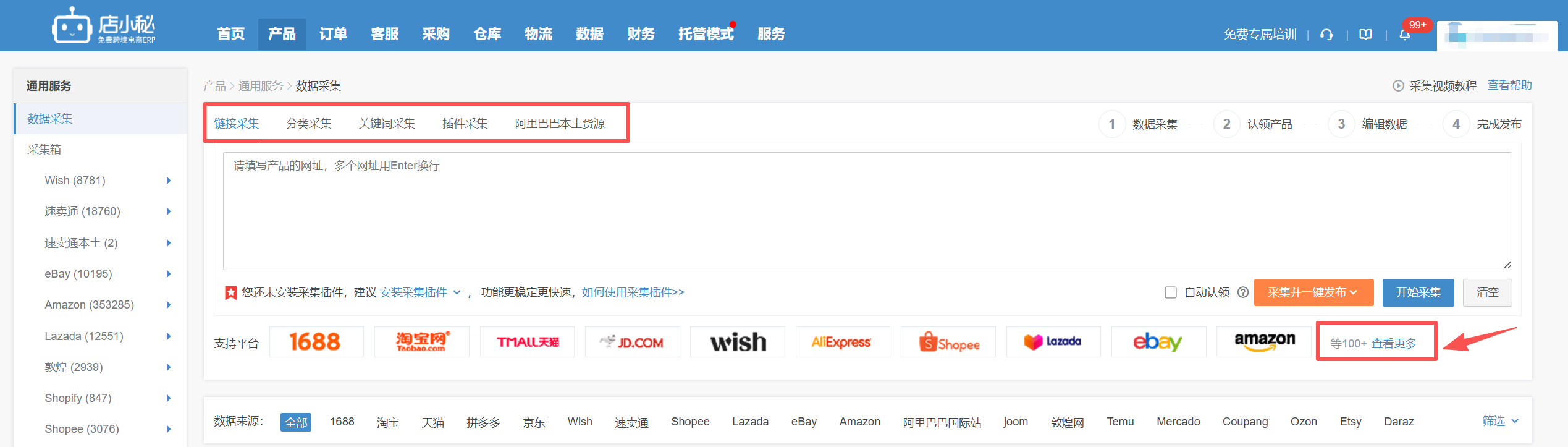The image size is (1568, 447).
Task: Filter data source by Mercado
Action: point(1178,422)
